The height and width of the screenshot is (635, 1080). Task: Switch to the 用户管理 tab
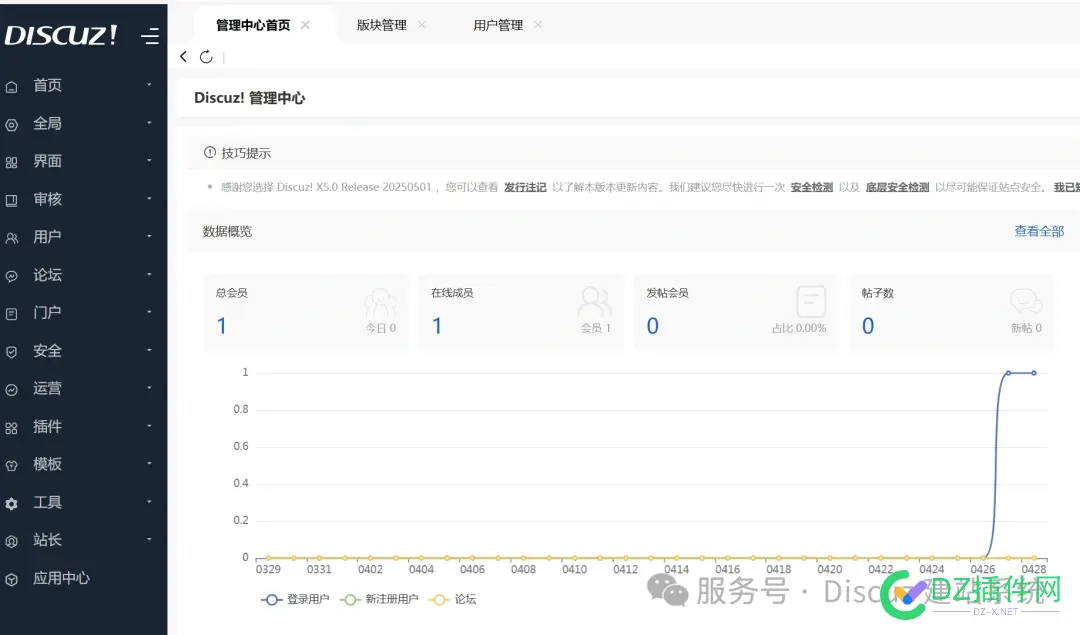tap(498, 25)
